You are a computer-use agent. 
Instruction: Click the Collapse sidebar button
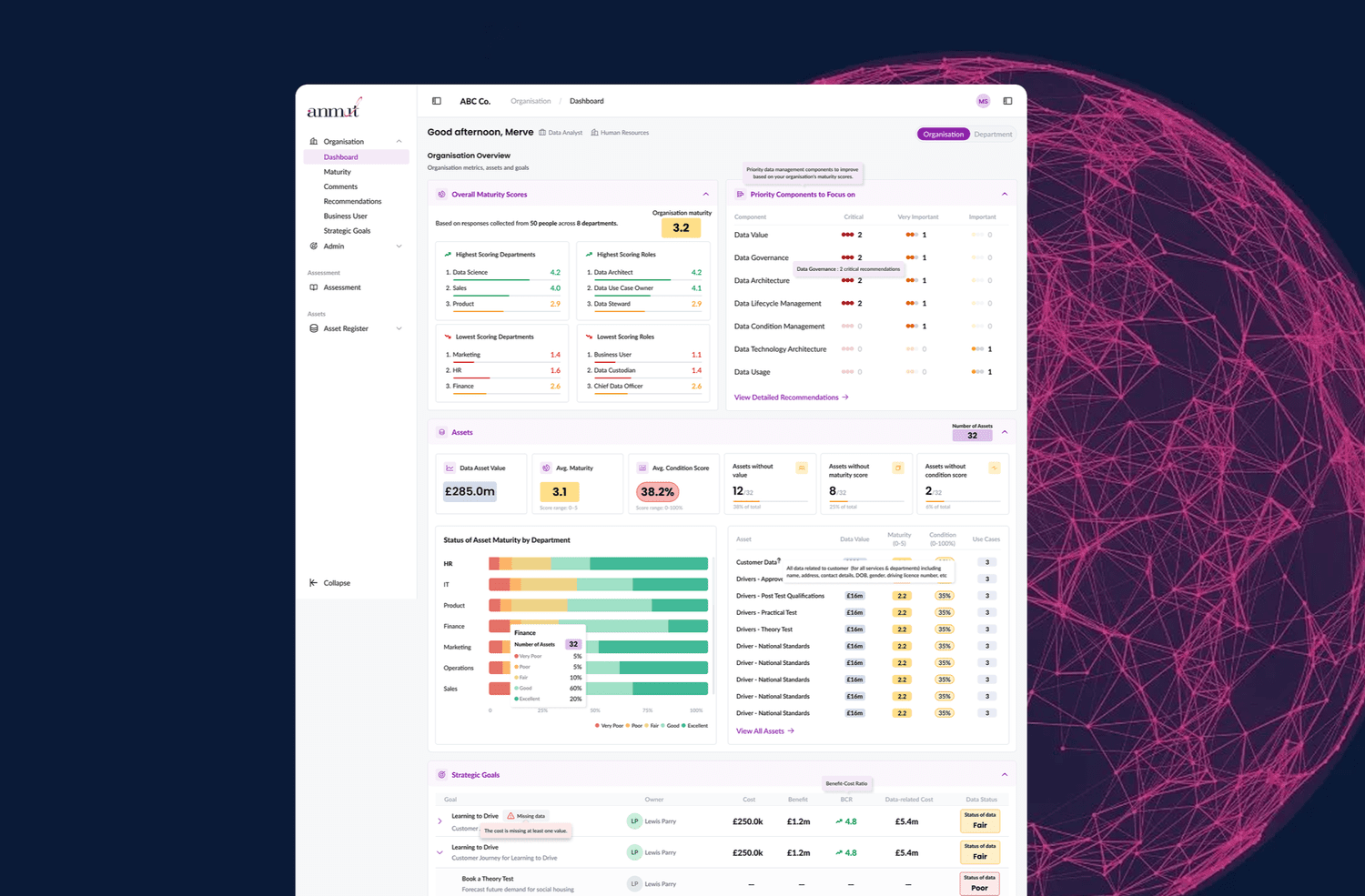[x=329, y=583]
